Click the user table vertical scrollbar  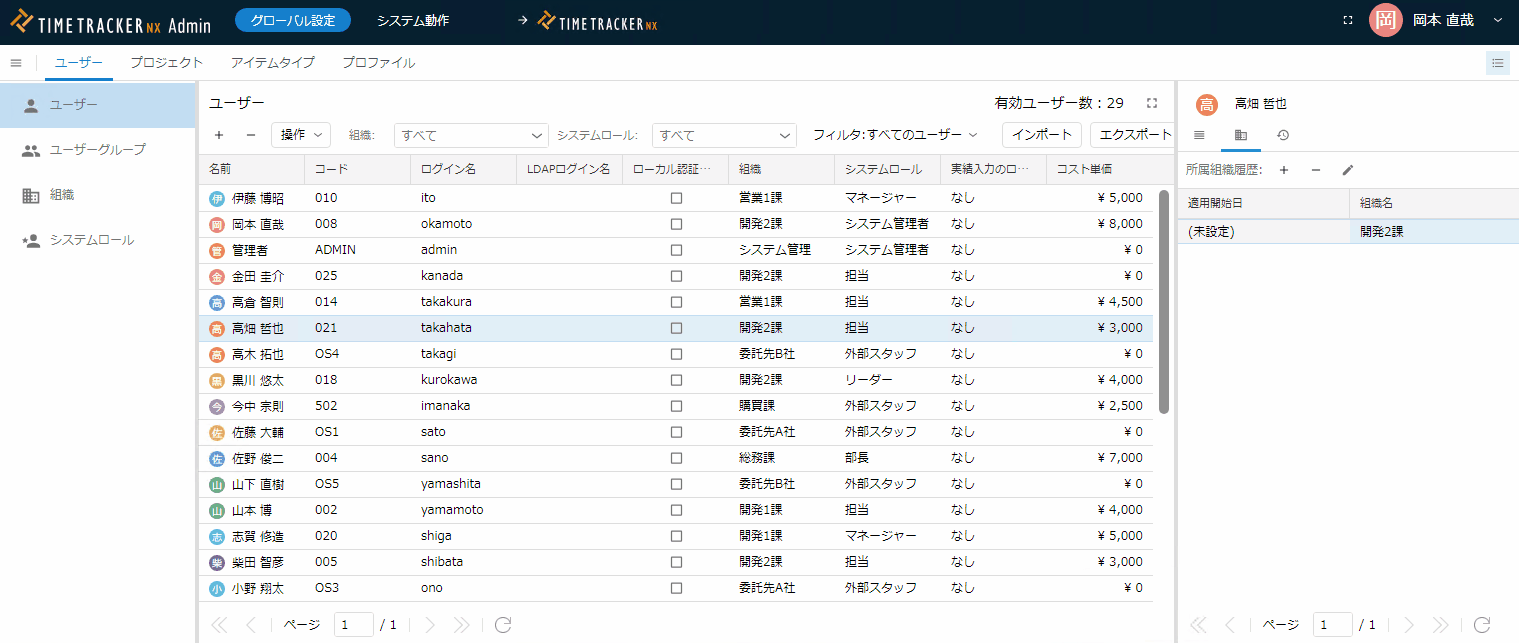pos(1163,300)
